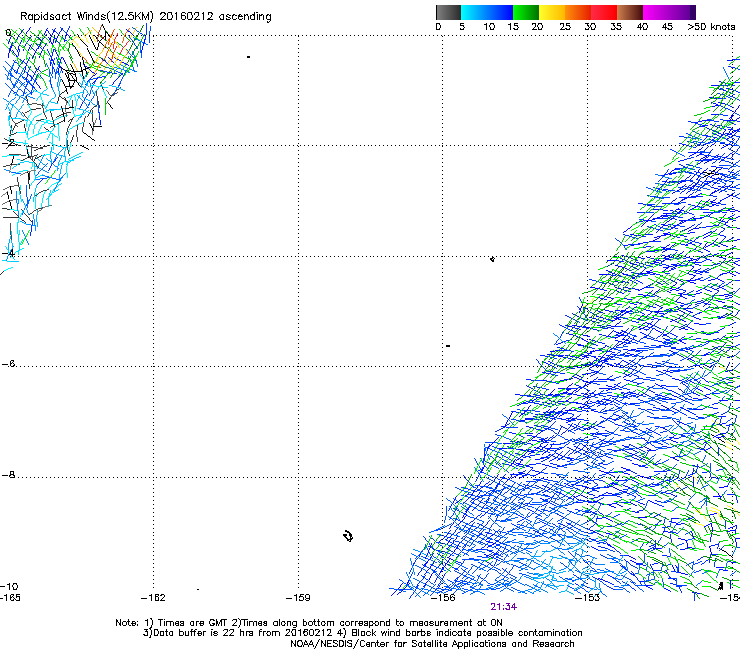740x650 pixels.
Task: Click the red 30-35 knots color band
Action: click(x=604, y=12)
